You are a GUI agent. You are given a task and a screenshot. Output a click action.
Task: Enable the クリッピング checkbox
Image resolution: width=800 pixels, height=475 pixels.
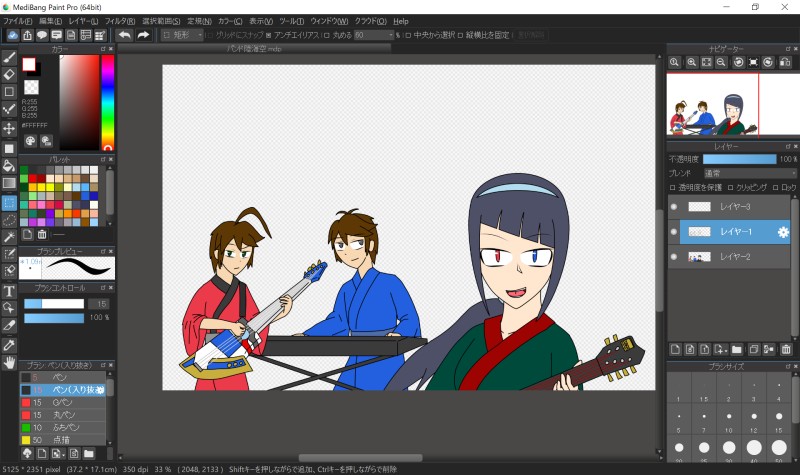click(732, 187)
